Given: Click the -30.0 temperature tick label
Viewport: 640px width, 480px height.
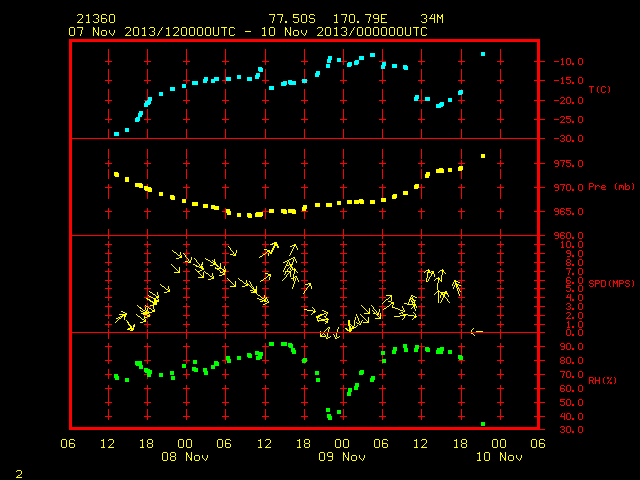Looking at the screenshot, I should point(568,139).
